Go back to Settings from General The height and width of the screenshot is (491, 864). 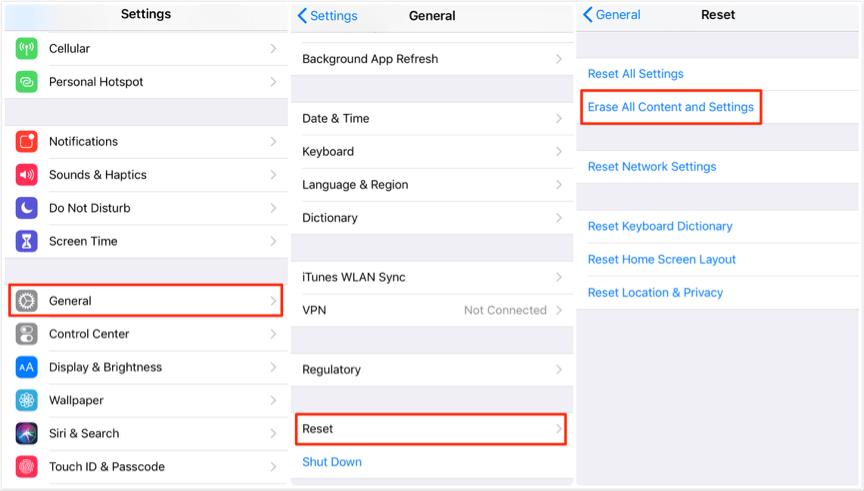click(327, 15)
